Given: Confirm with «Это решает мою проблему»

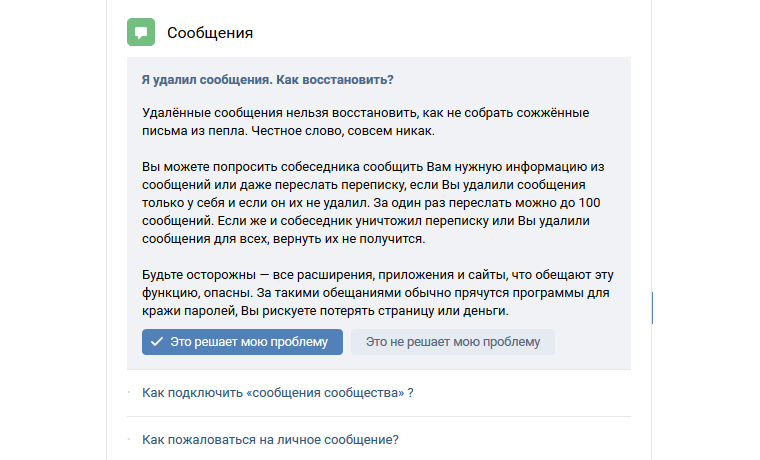Looking at the screenshot, I should coord(242,342).
